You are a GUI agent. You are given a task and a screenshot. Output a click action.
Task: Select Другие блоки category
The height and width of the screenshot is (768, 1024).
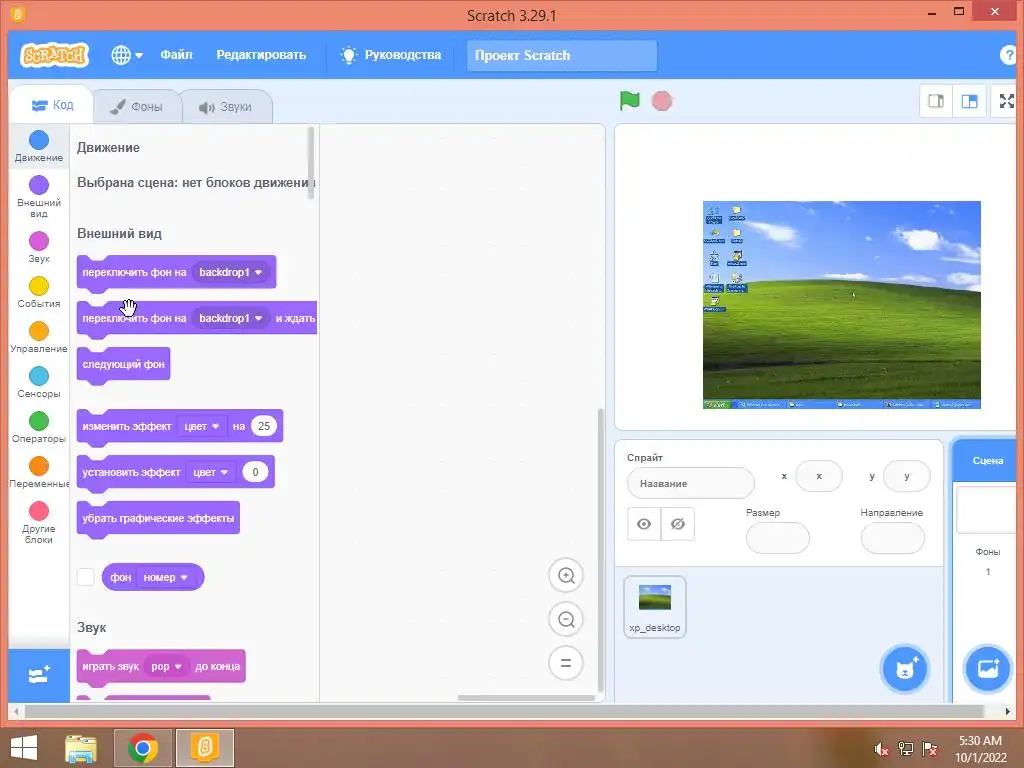(x=39, y=522)
